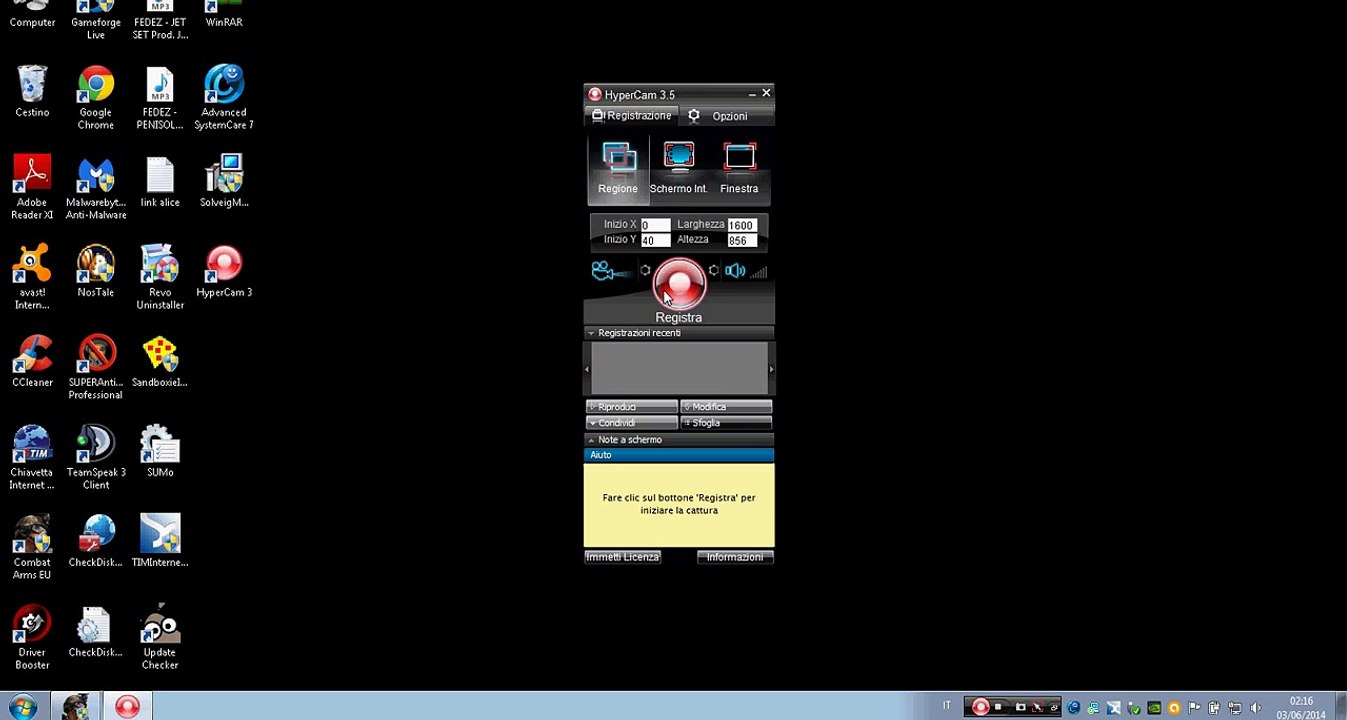1347x720 pixels.
Task: Minimize the HyperCam window
Action: pos(752,94)
